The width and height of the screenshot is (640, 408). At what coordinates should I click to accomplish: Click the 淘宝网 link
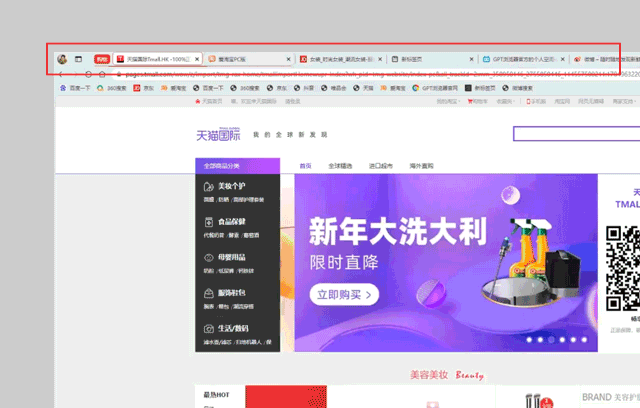(562, 101)
